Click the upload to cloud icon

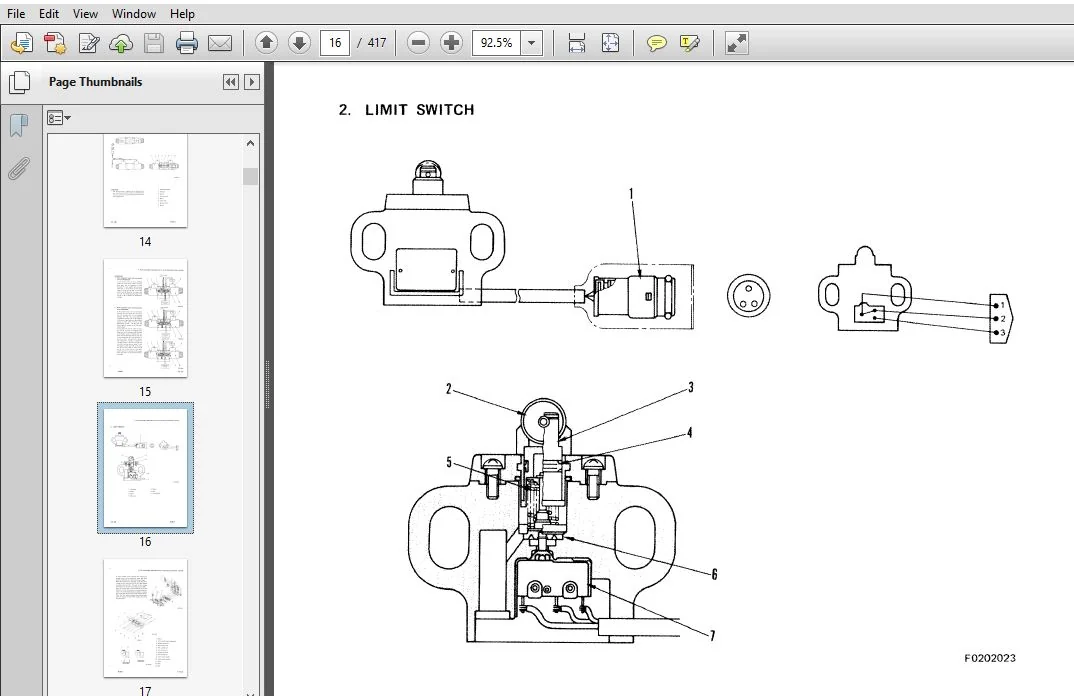click(x=121, y=43)
